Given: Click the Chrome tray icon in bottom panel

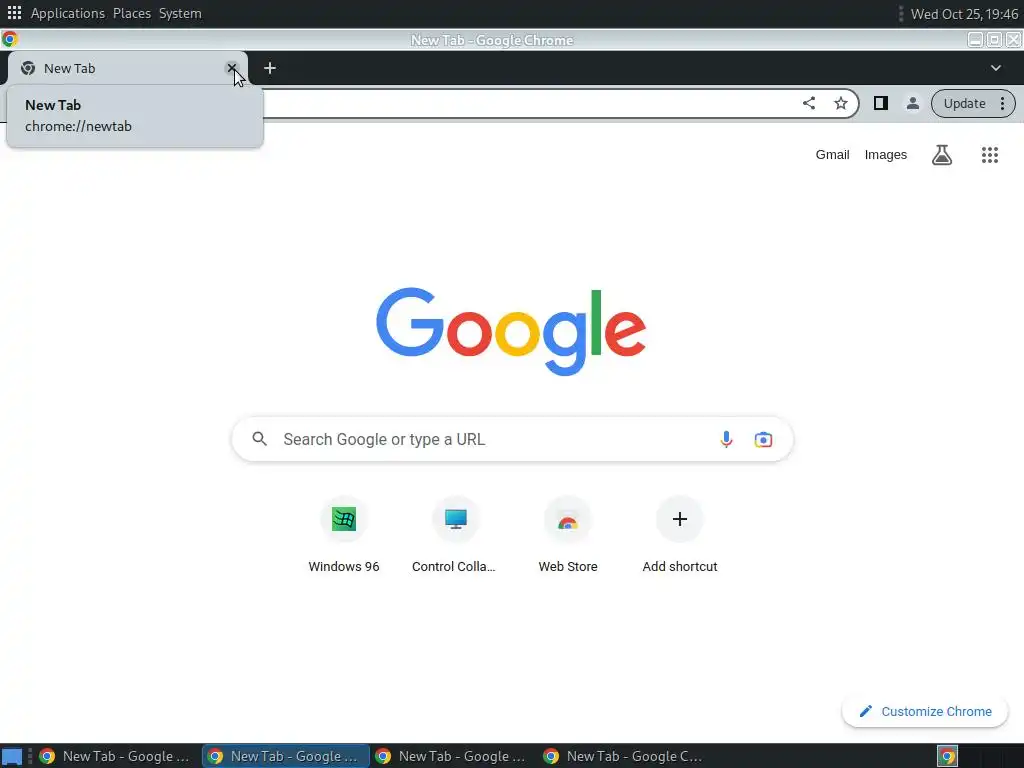Looking at the screenshot, I should [947, 756].
